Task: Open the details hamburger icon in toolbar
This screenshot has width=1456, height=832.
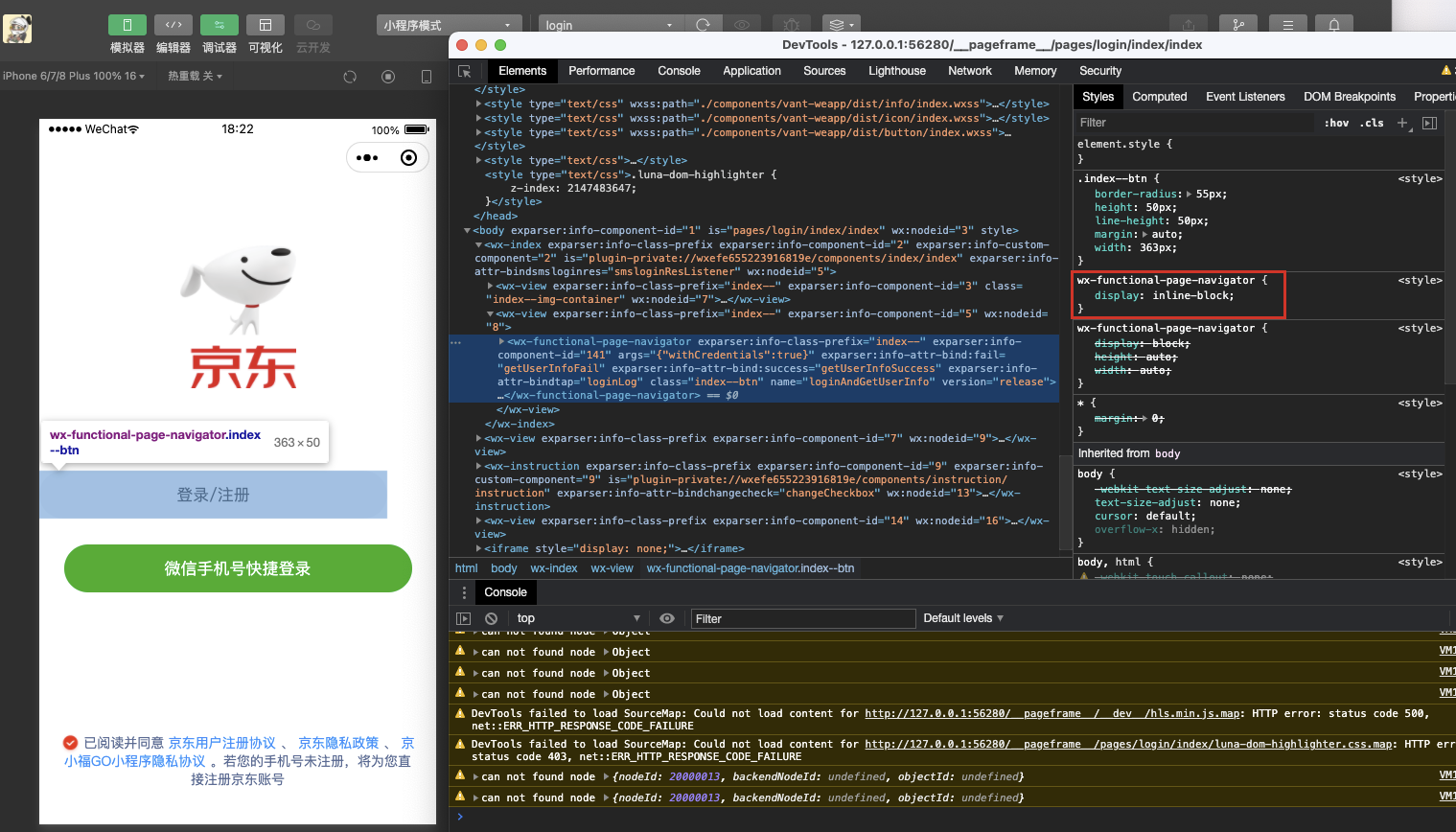Action: click(x=1287, y=25)
